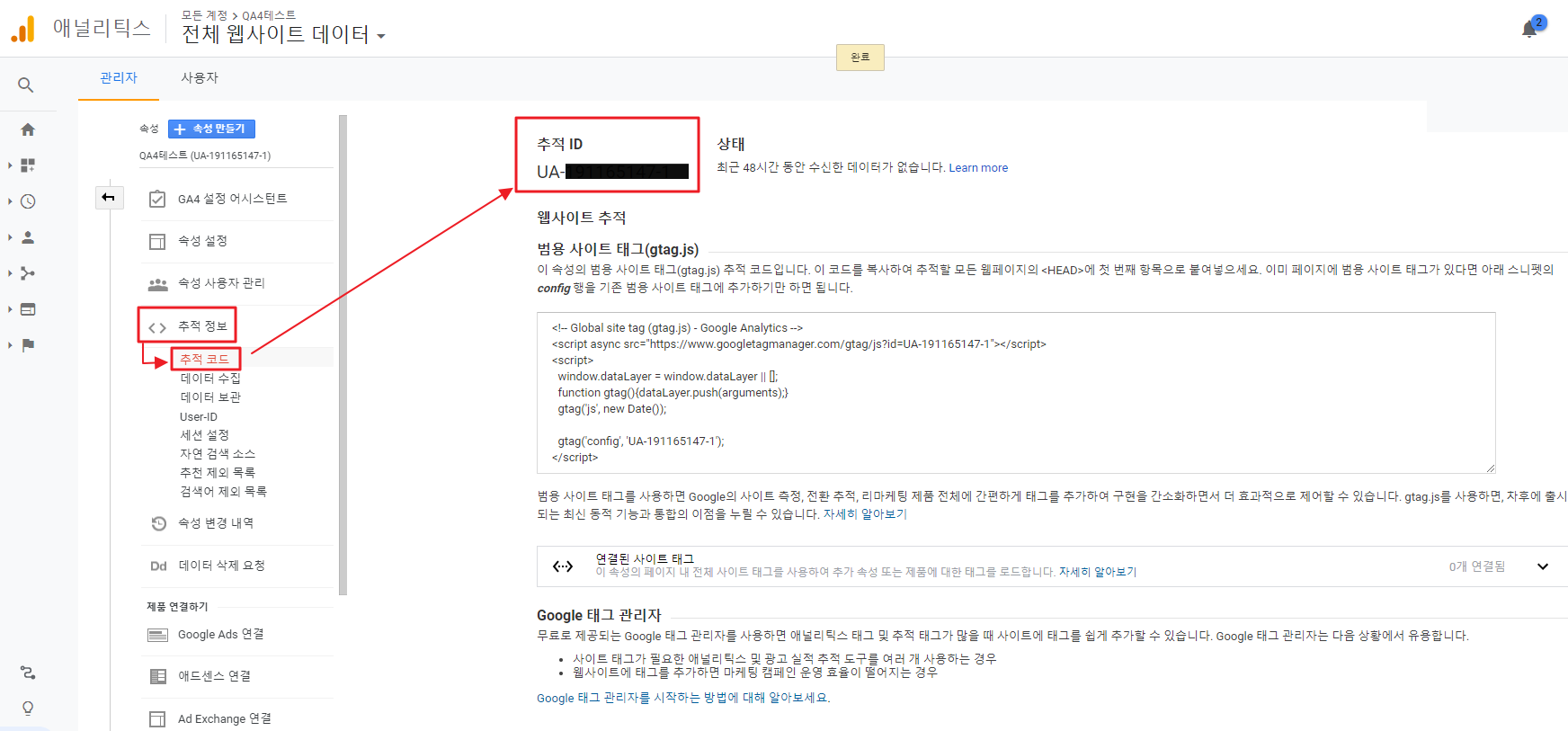Screen dimensions: 1568x731
Task: Expand the Realtime sidebar section arrow
Action: [x=10, y=201]
